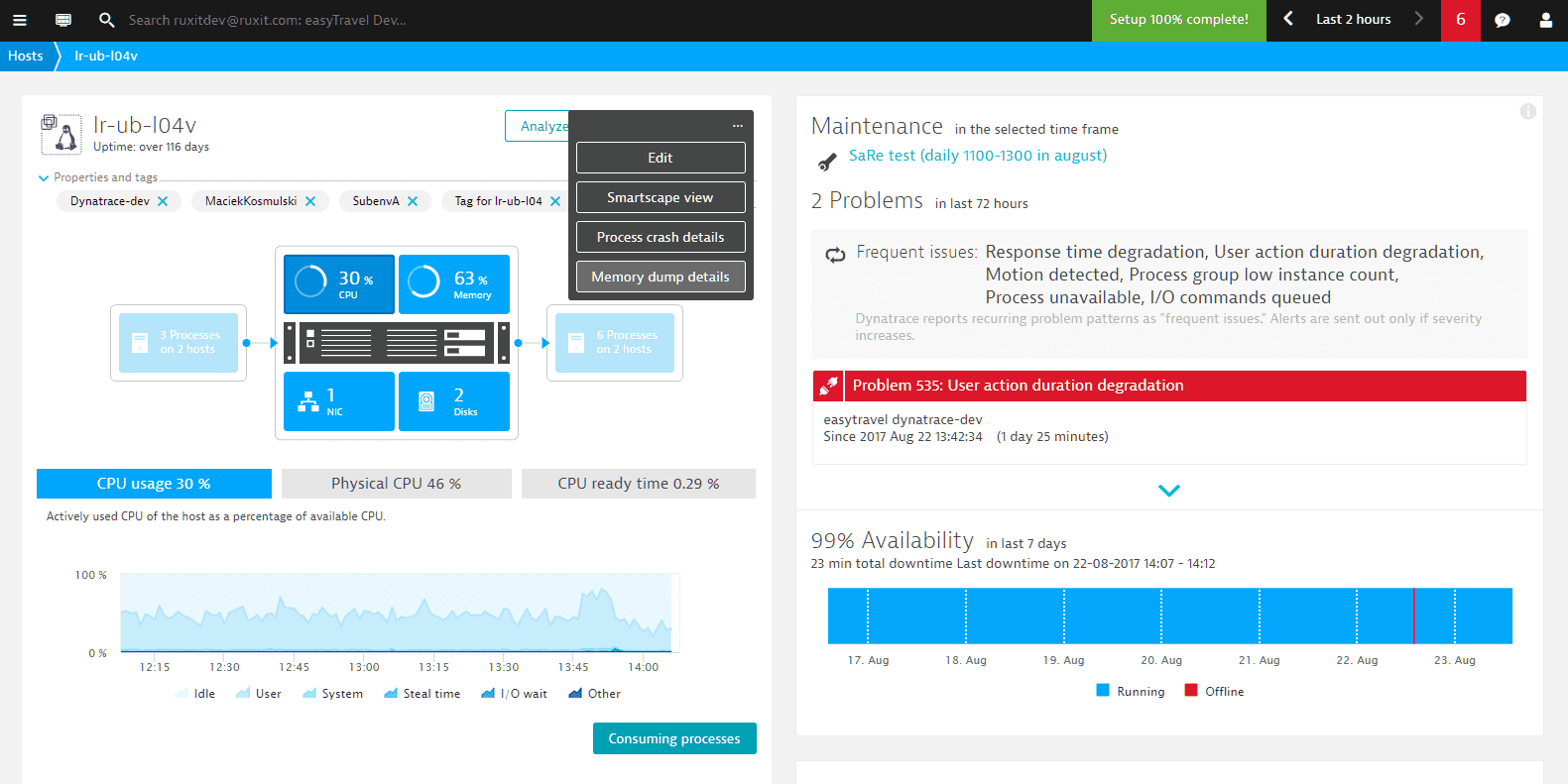The height and width of the screenshot is (784, 1568).
Task: Toggle Steal time series in legend
Action: coord(422,694)
